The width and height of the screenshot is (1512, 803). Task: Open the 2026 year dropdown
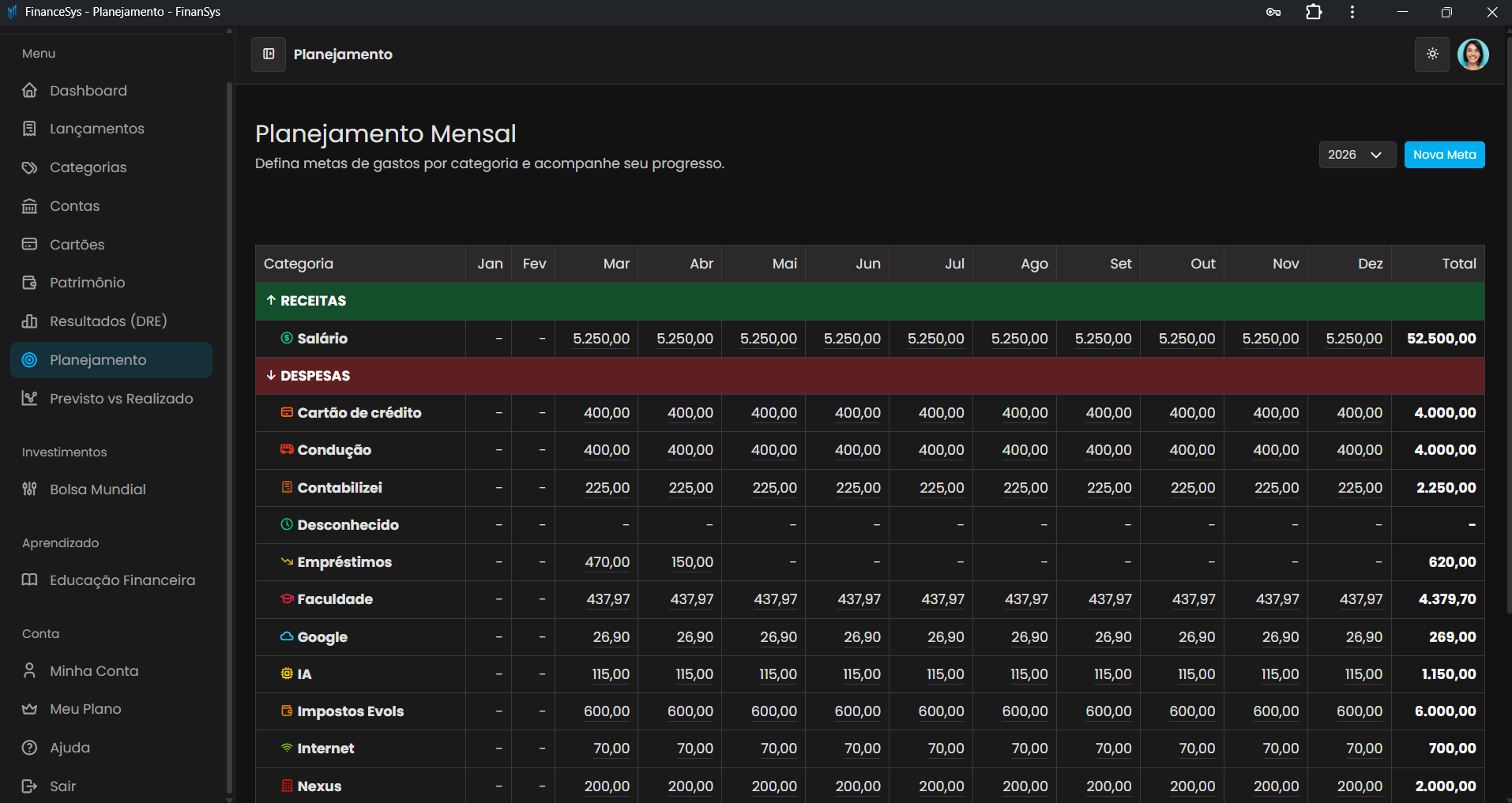(1356, 155)
